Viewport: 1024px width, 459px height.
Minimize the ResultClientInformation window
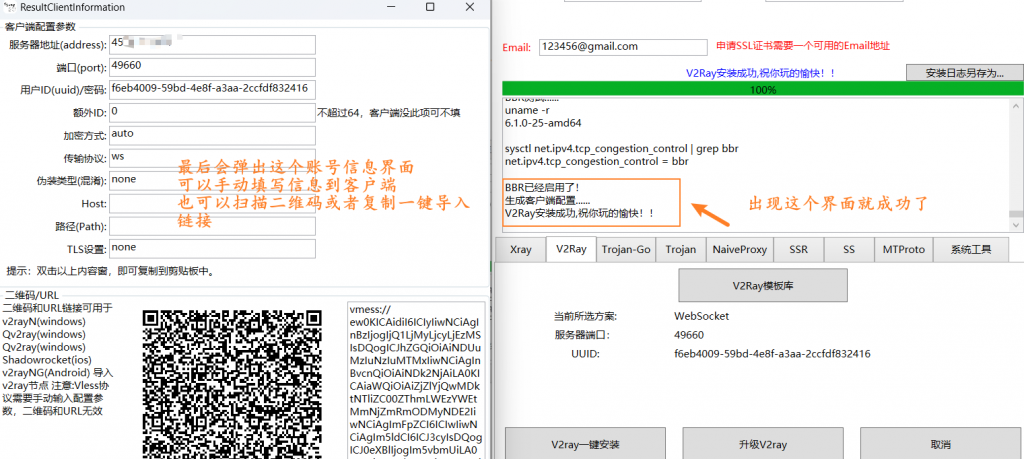point(387,7)
